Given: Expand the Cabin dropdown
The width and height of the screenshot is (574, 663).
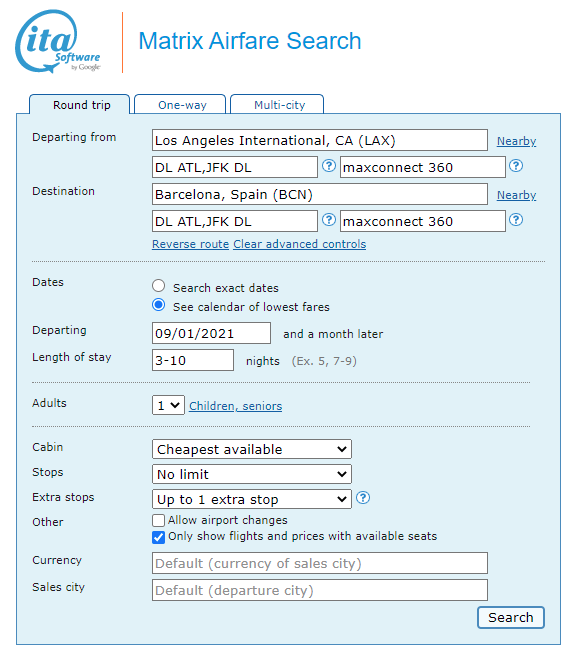Looking at the screenshot, I should pos(251,449).
